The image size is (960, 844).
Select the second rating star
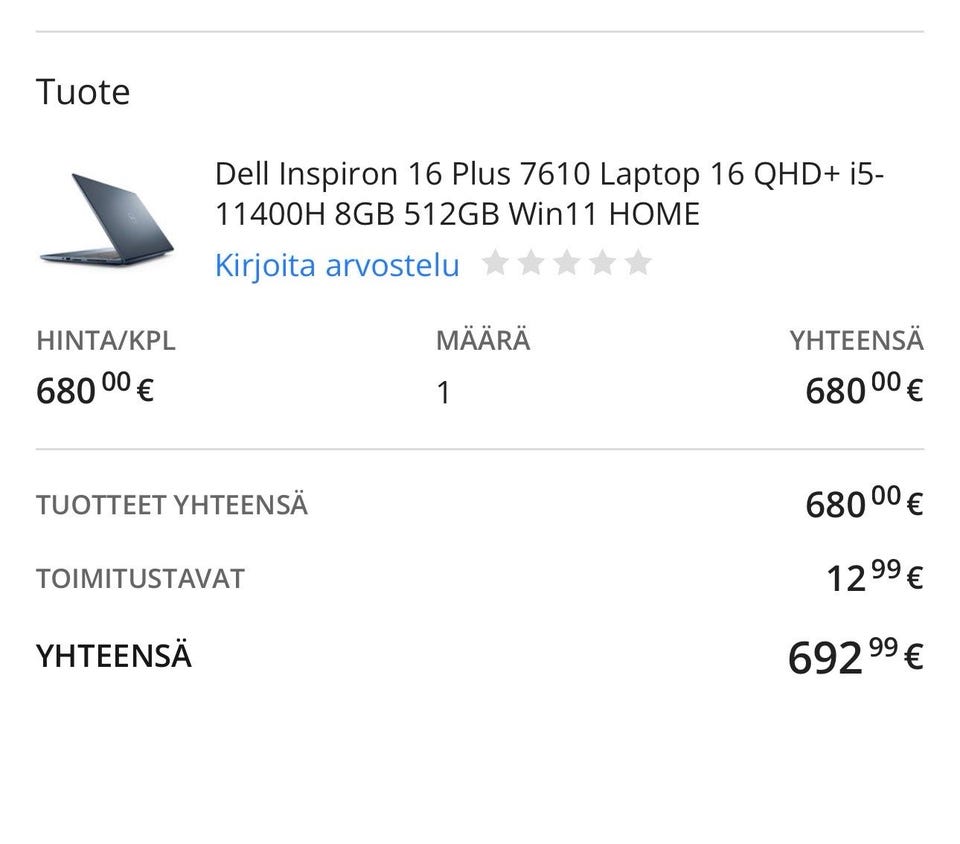click(530, 264)
